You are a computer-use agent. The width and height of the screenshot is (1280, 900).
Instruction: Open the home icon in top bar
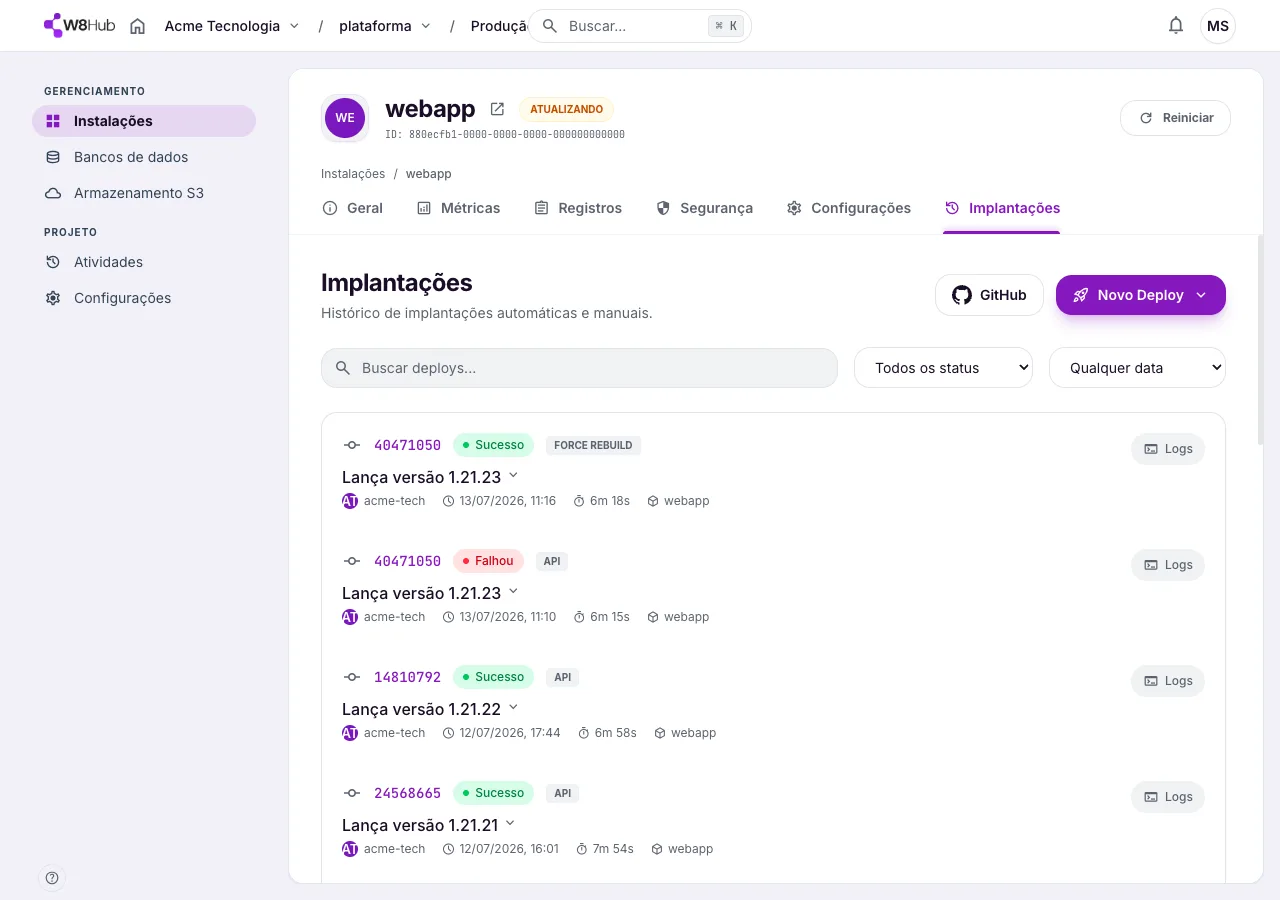[x=138, y=26]
